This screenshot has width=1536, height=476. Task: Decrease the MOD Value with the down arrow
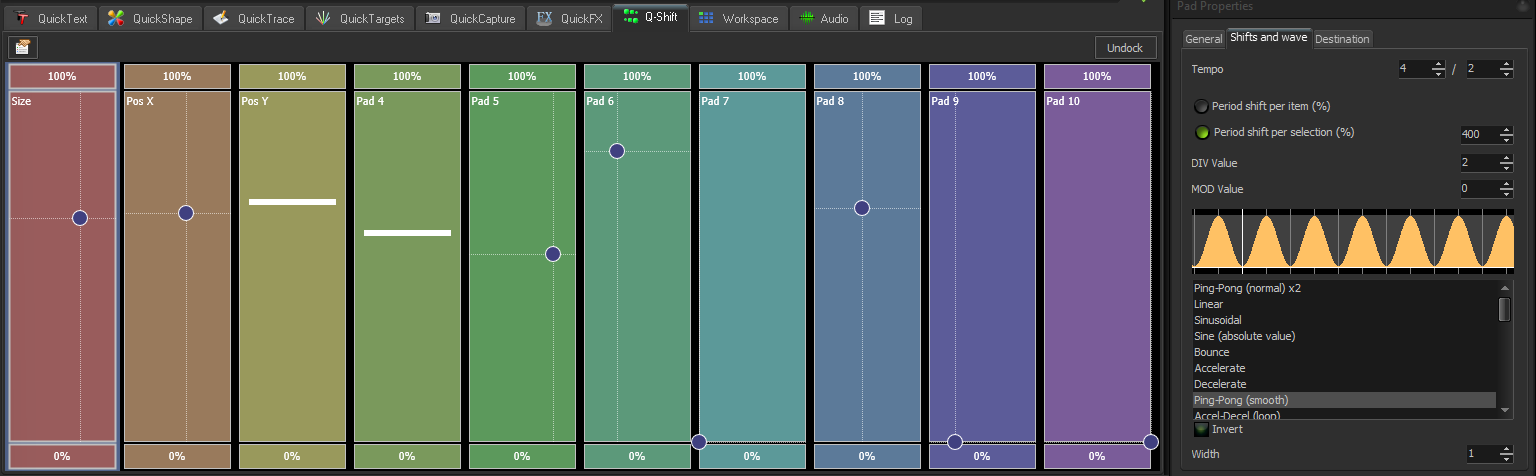point(1506,193)
